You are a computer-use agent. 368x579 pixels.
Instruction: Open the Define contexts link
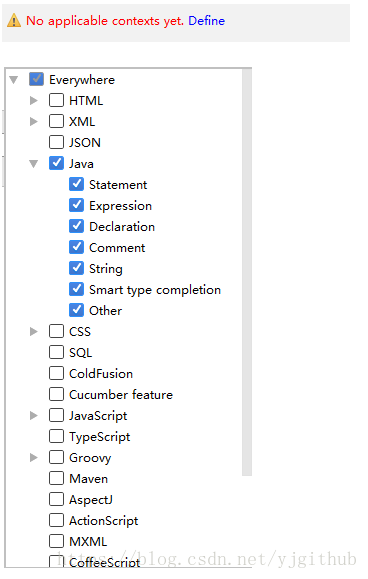[x=206, y=21]
